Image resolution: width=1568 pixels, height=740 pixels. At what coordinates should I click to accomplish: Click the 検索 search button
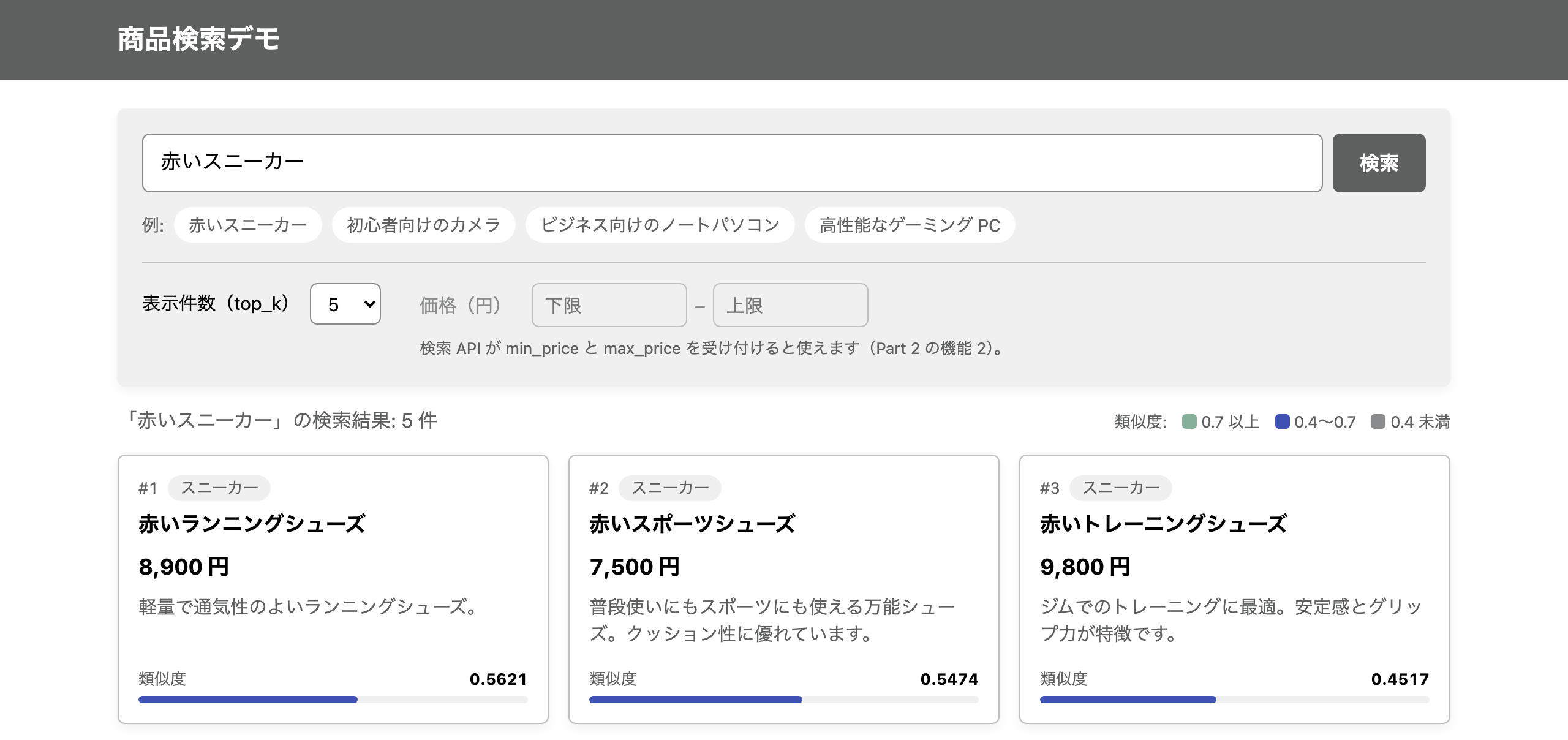click(x=1379, y=163)
